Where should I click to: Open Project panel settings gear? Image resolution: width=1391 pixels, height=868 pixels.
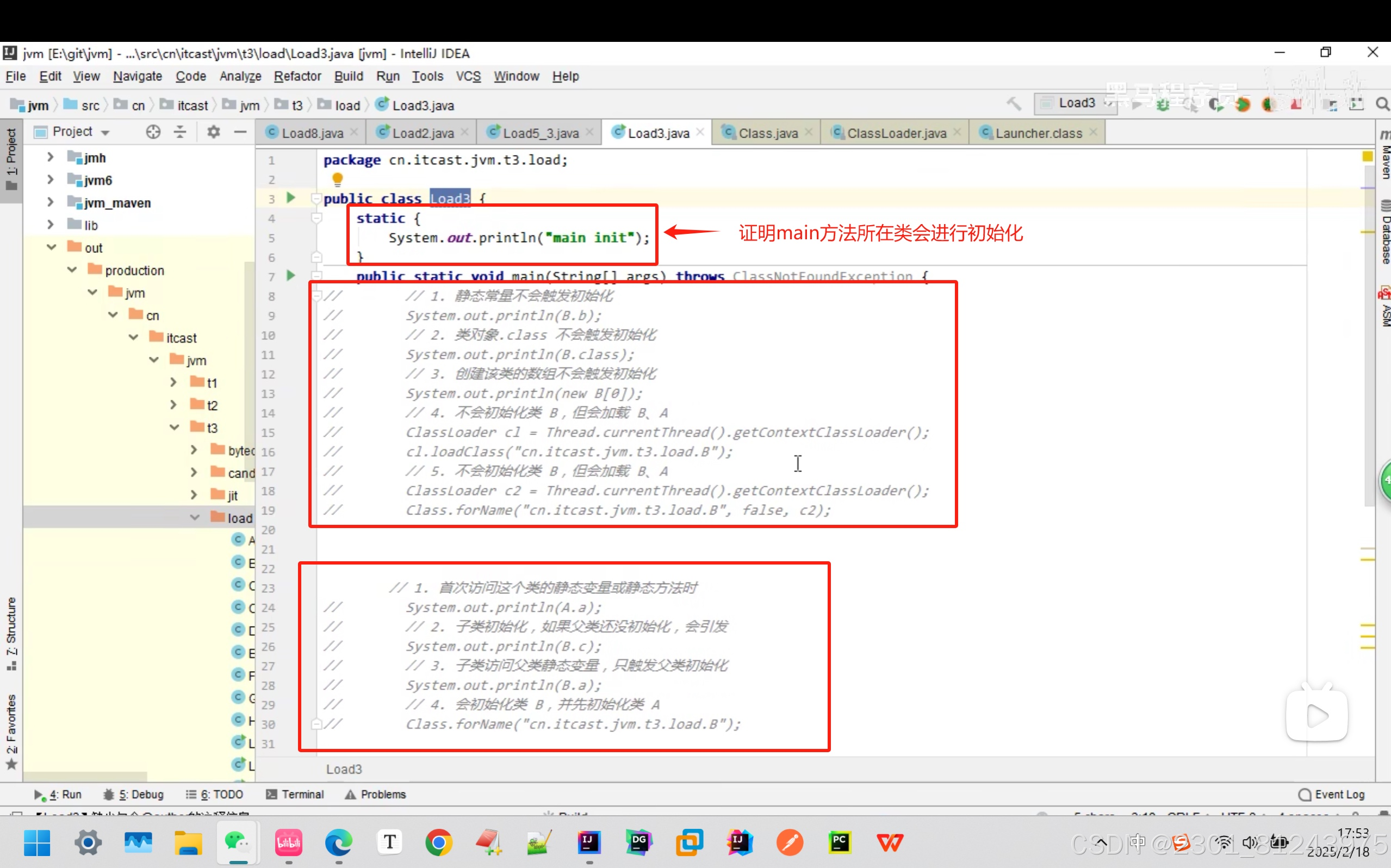[x=214, y=132]
